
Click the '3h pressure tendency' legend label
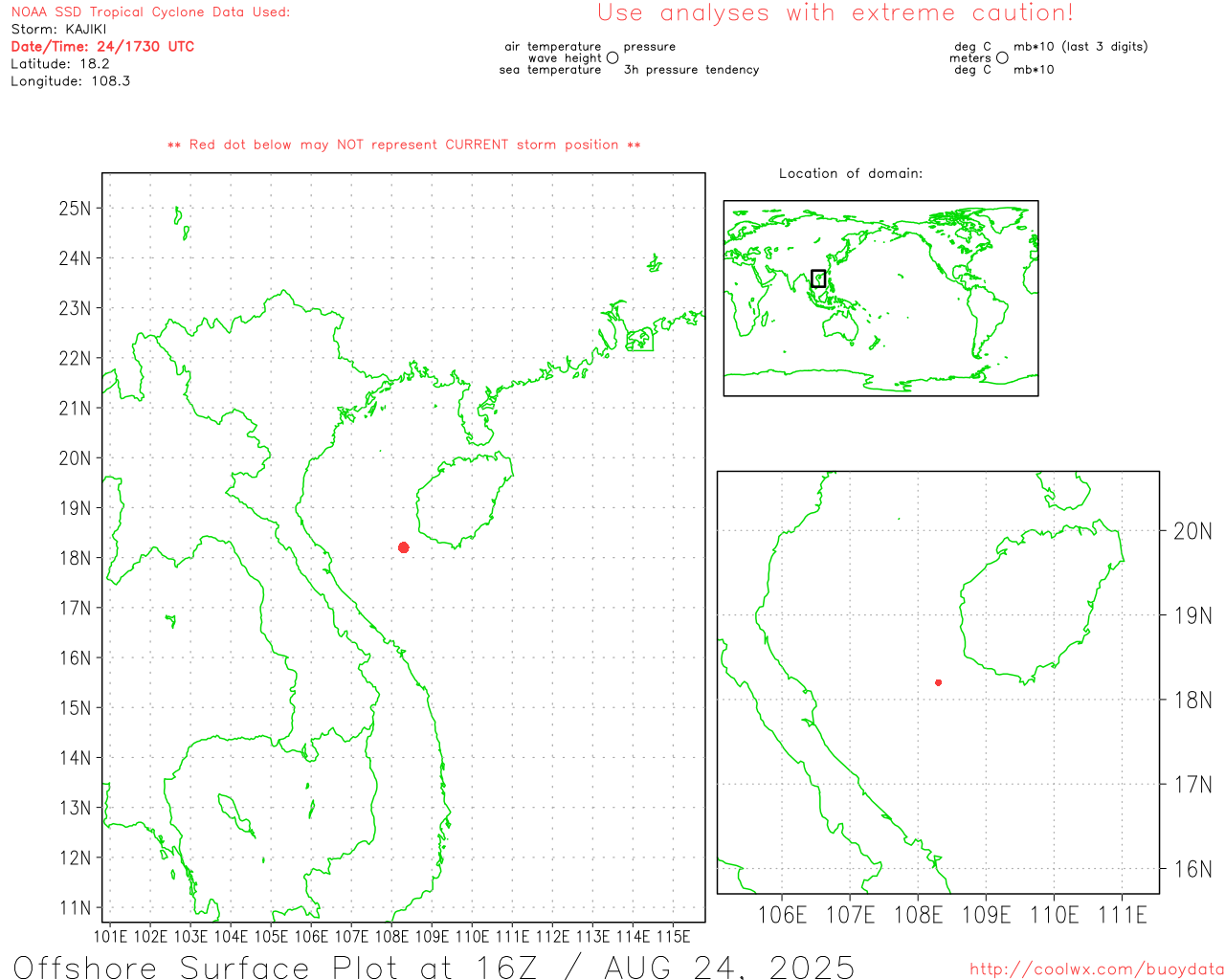691,70
